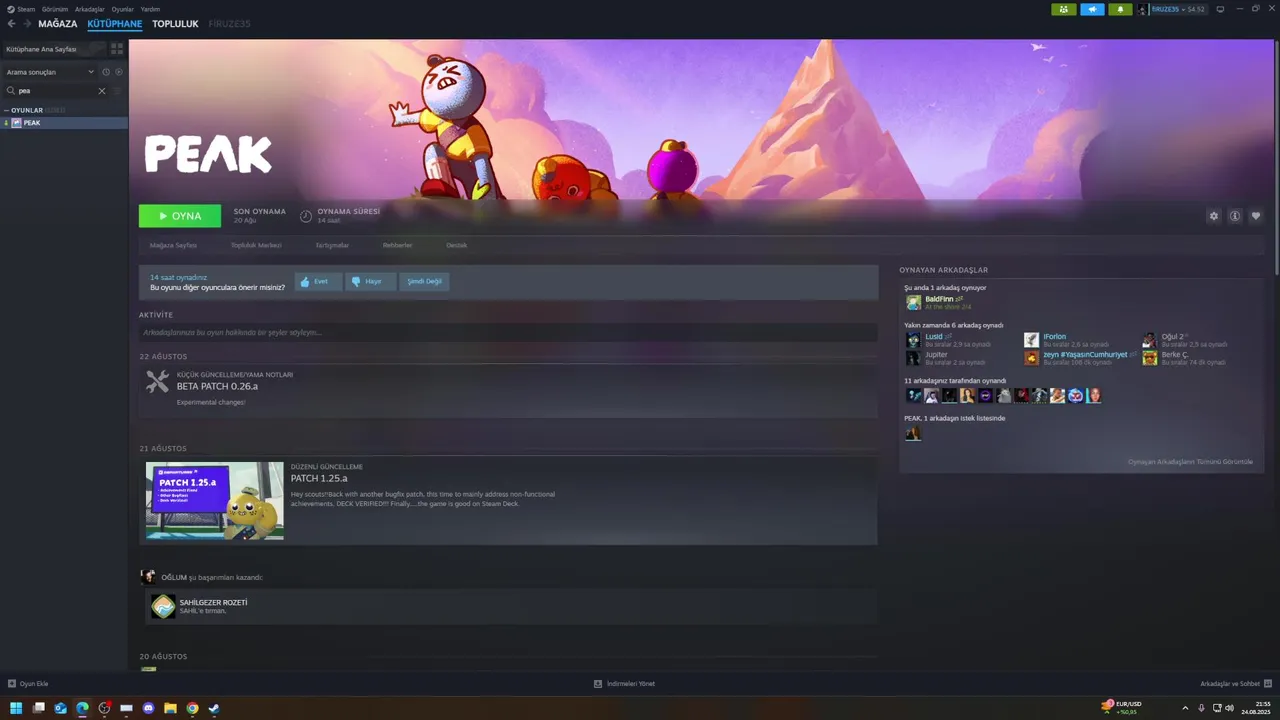Open the collections grid view icon
Viewport: 1280px width, 720px height.
point(117,48)
